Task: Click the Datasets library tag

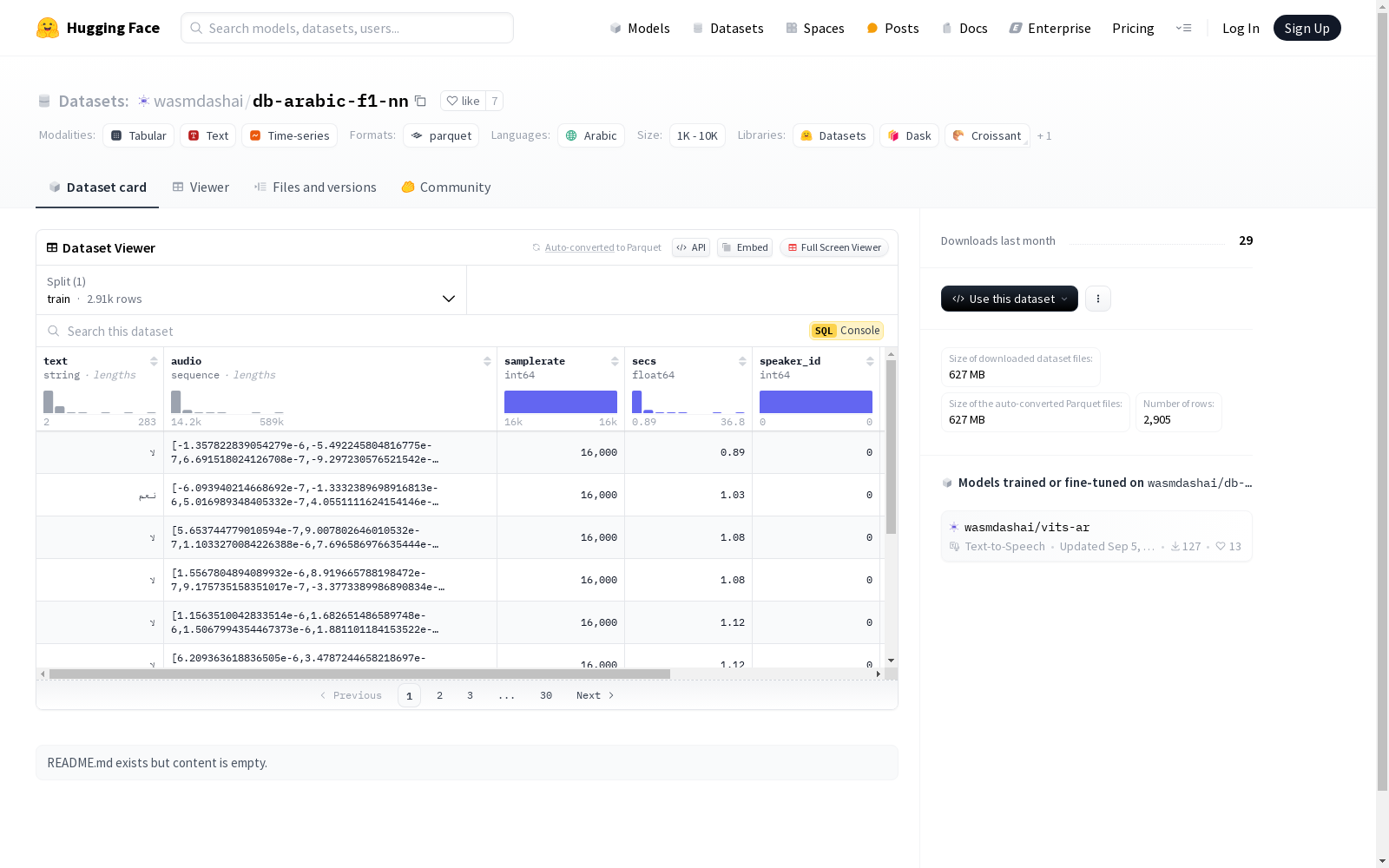Action: (833, 135)
